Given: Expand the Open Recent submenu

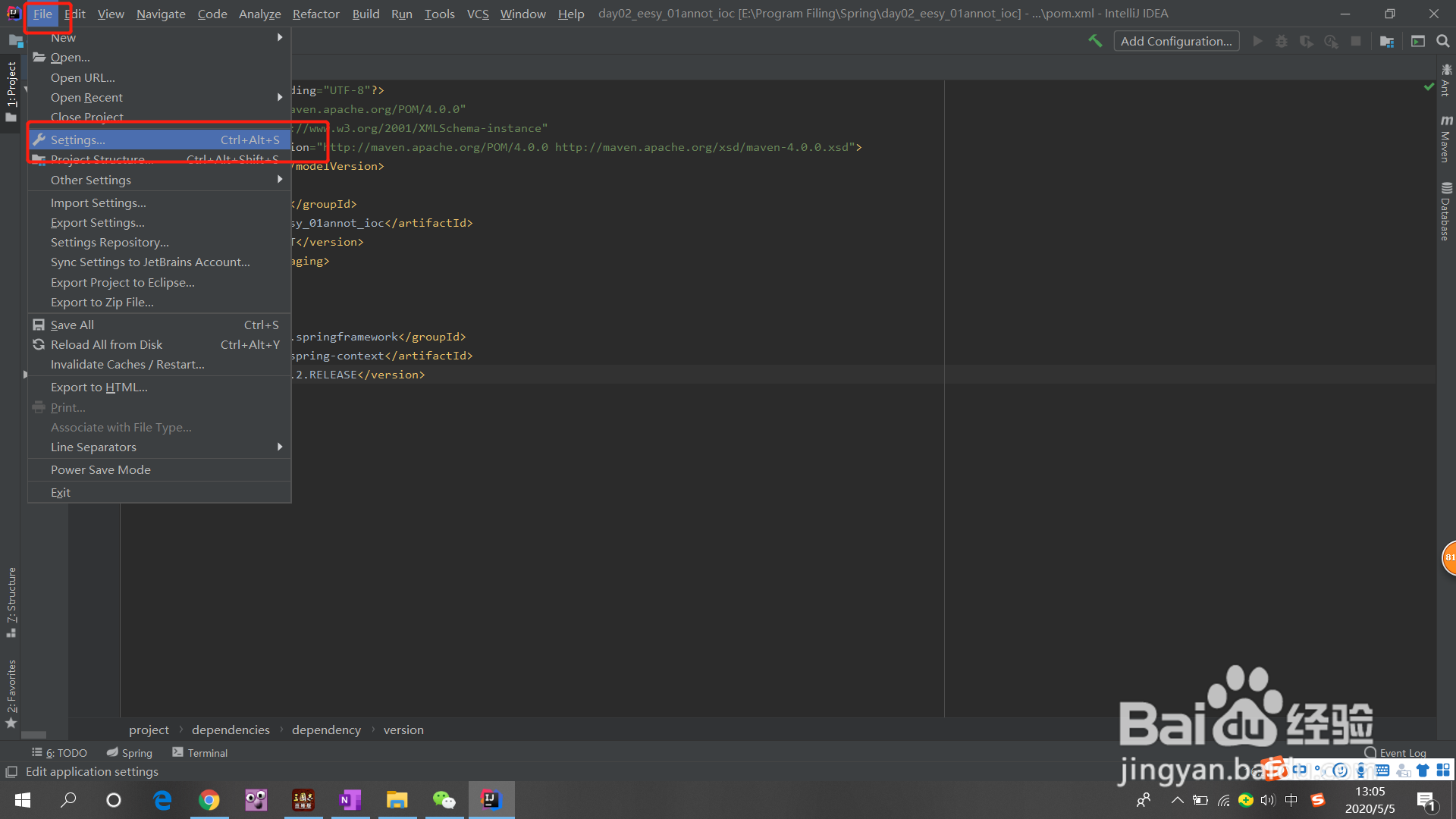Looking at the screenshot, I should pos(159,97).
